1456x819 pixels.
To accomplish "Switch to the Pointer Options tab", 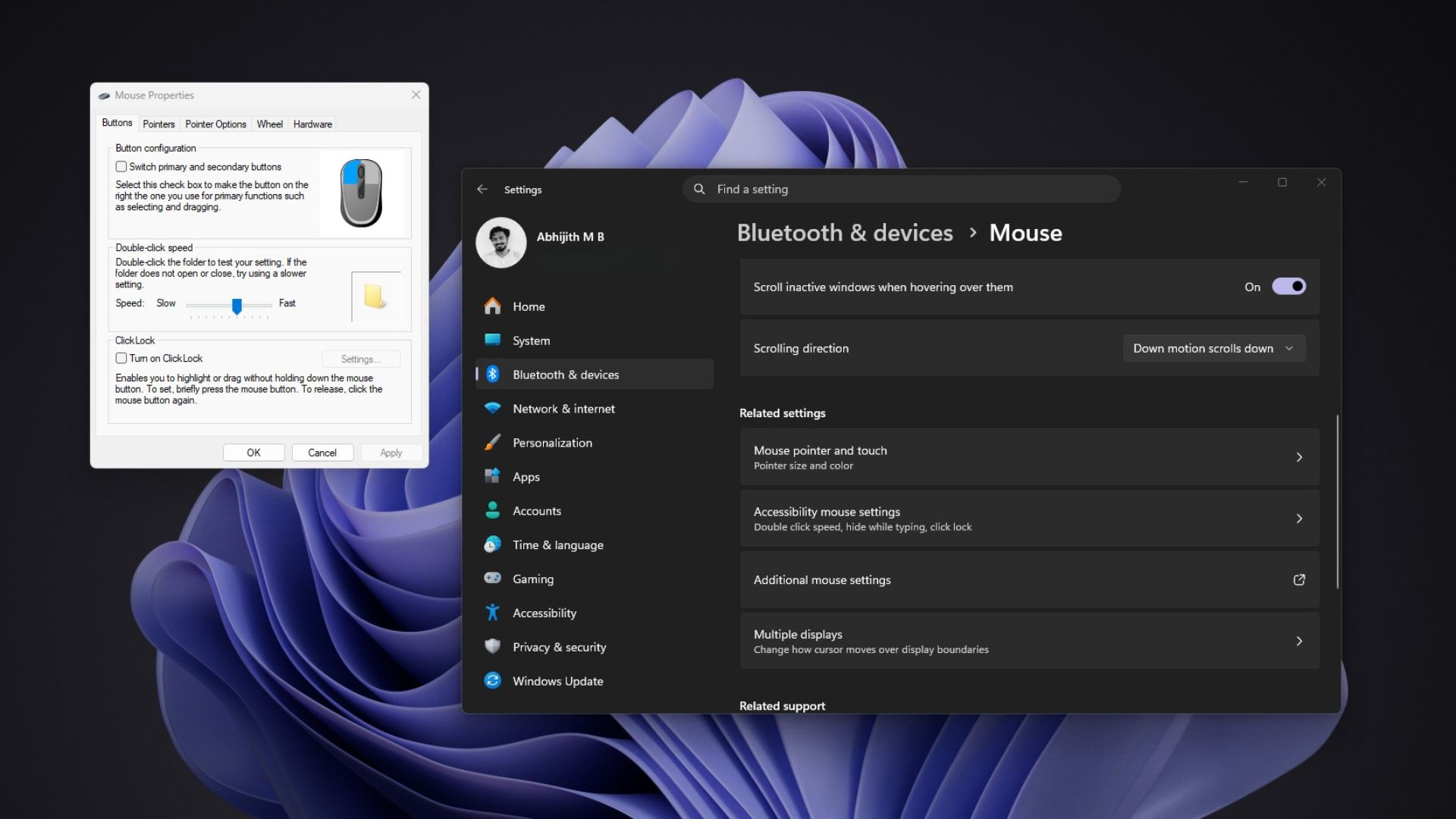I will pos(215,124).
